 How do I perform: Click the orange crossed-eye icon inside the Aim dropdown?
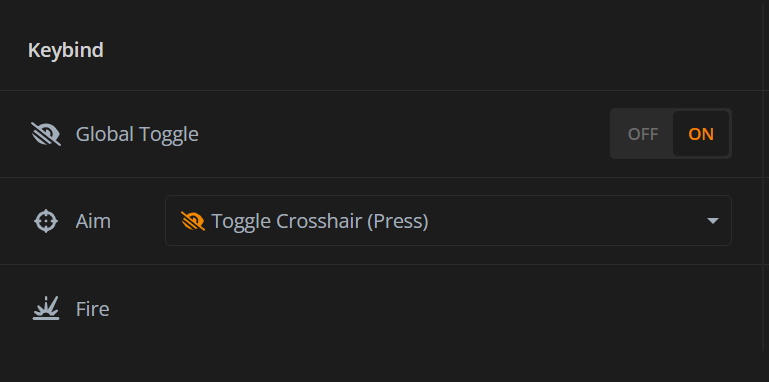coord(193,221)
